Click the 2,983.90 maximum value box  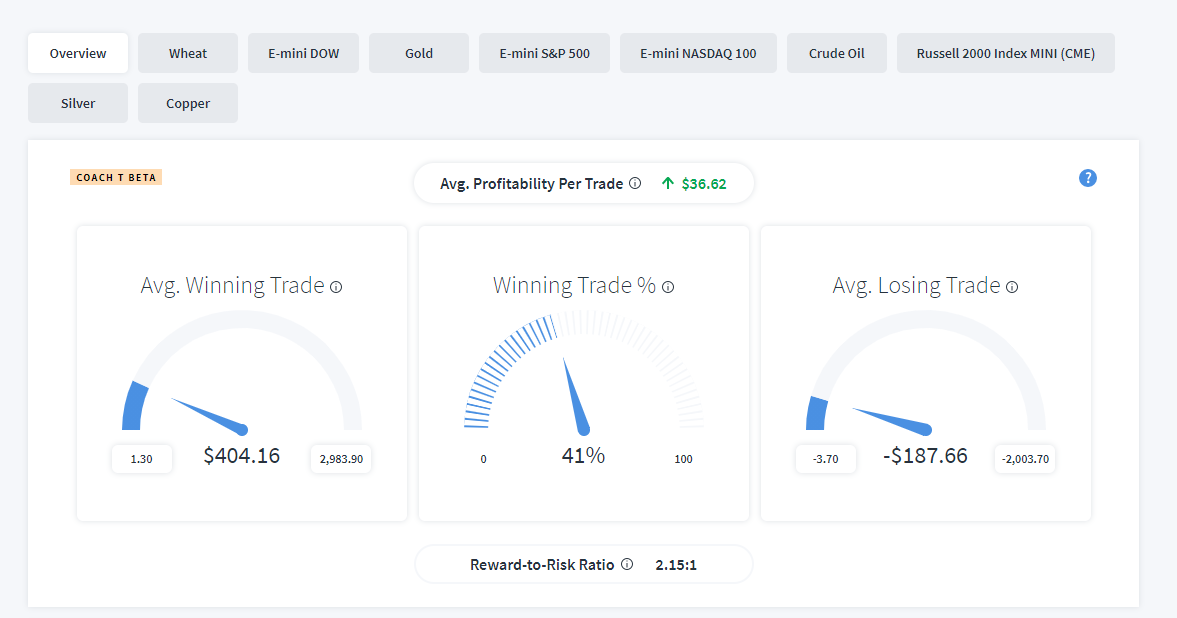pos(341,459)
